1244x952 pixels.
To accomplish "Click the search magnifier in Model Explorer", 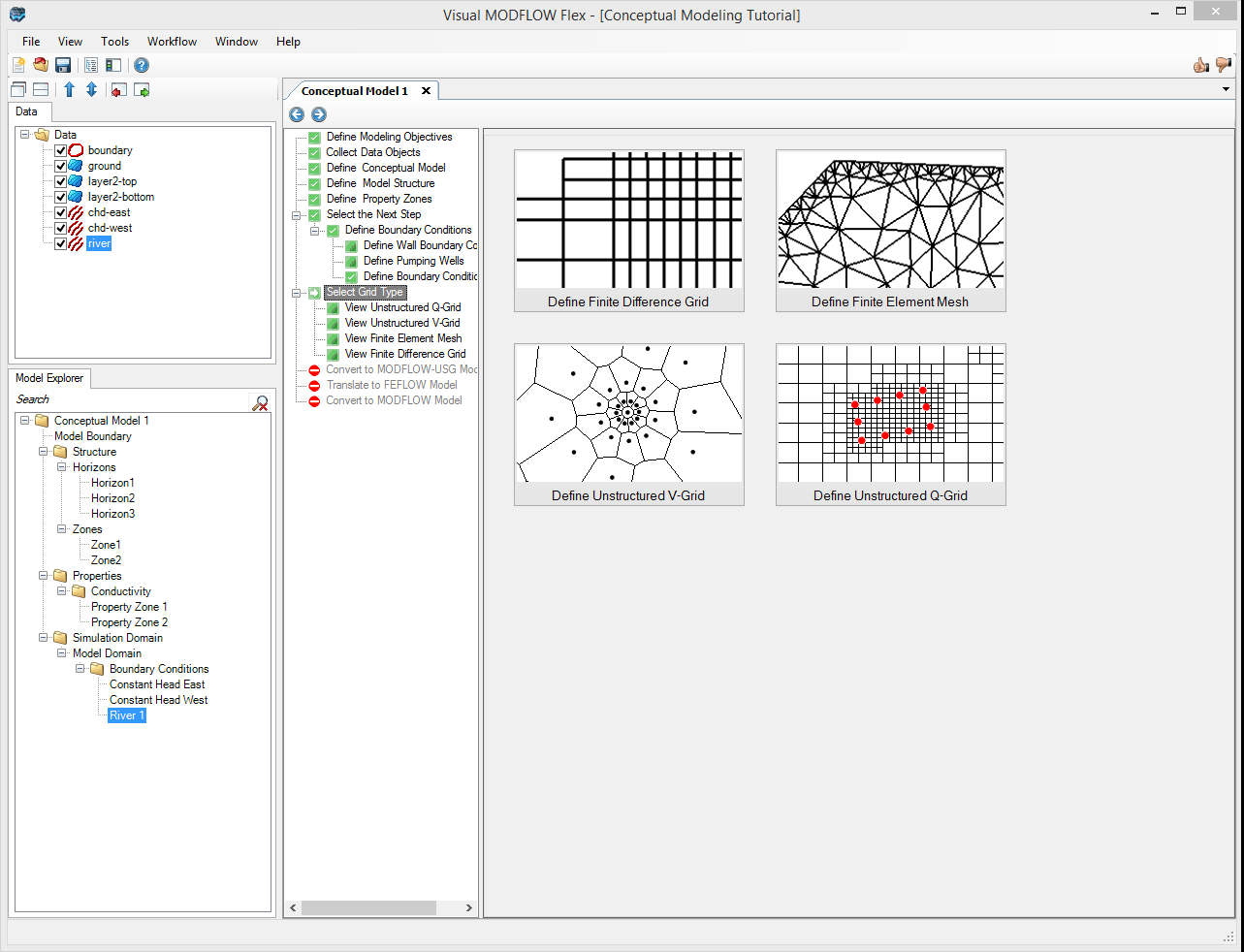I will click(259, 403).
